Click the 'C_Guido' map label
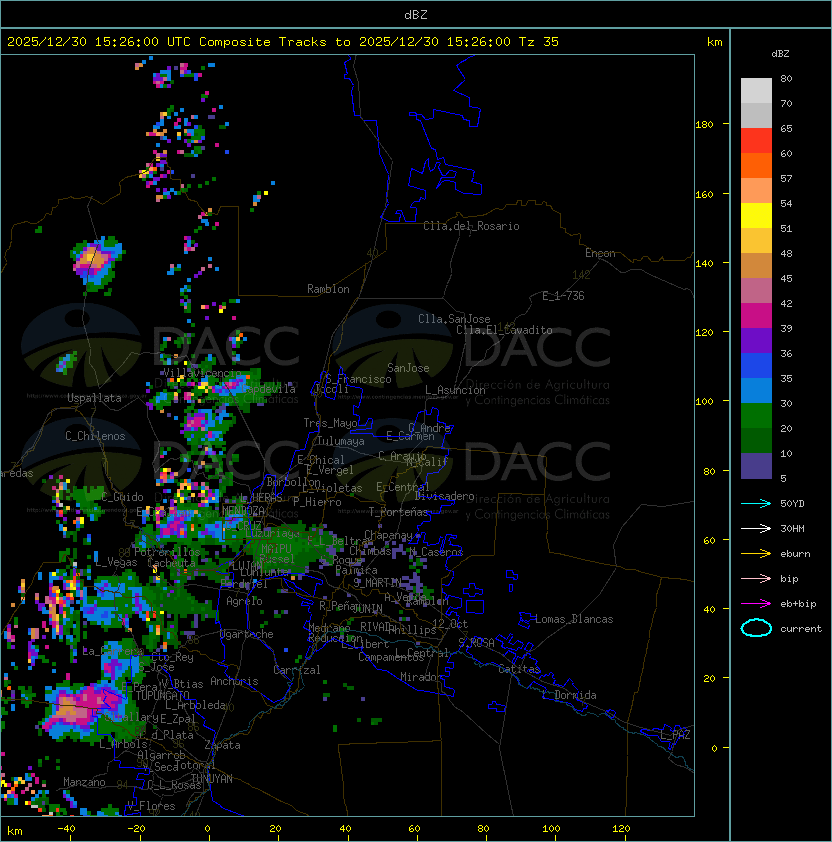Image resolution: width=832 pixels, height=842 pixels. tap(122, 497)
